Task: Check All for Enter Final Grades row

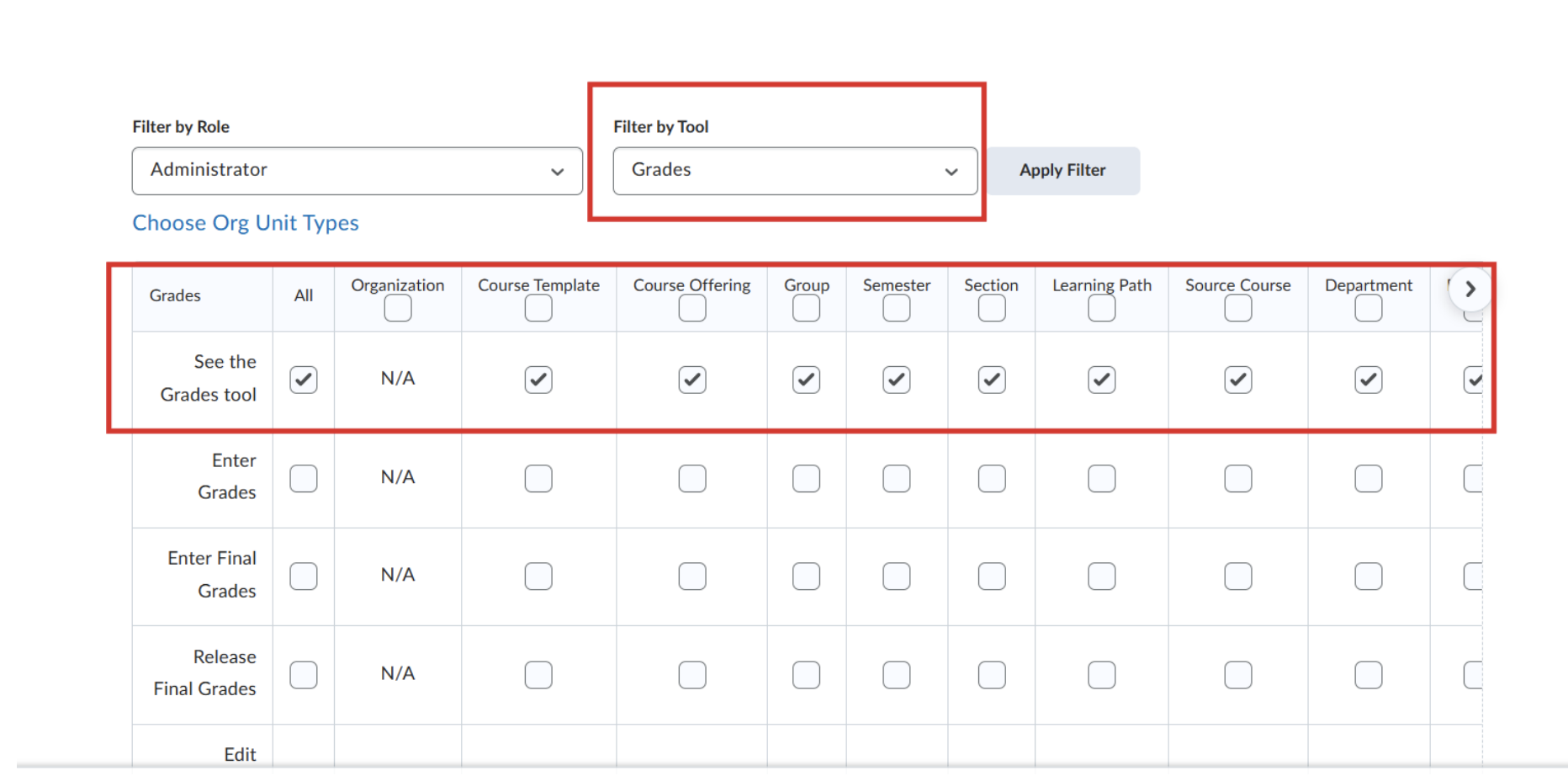Action: coord(304,576)
